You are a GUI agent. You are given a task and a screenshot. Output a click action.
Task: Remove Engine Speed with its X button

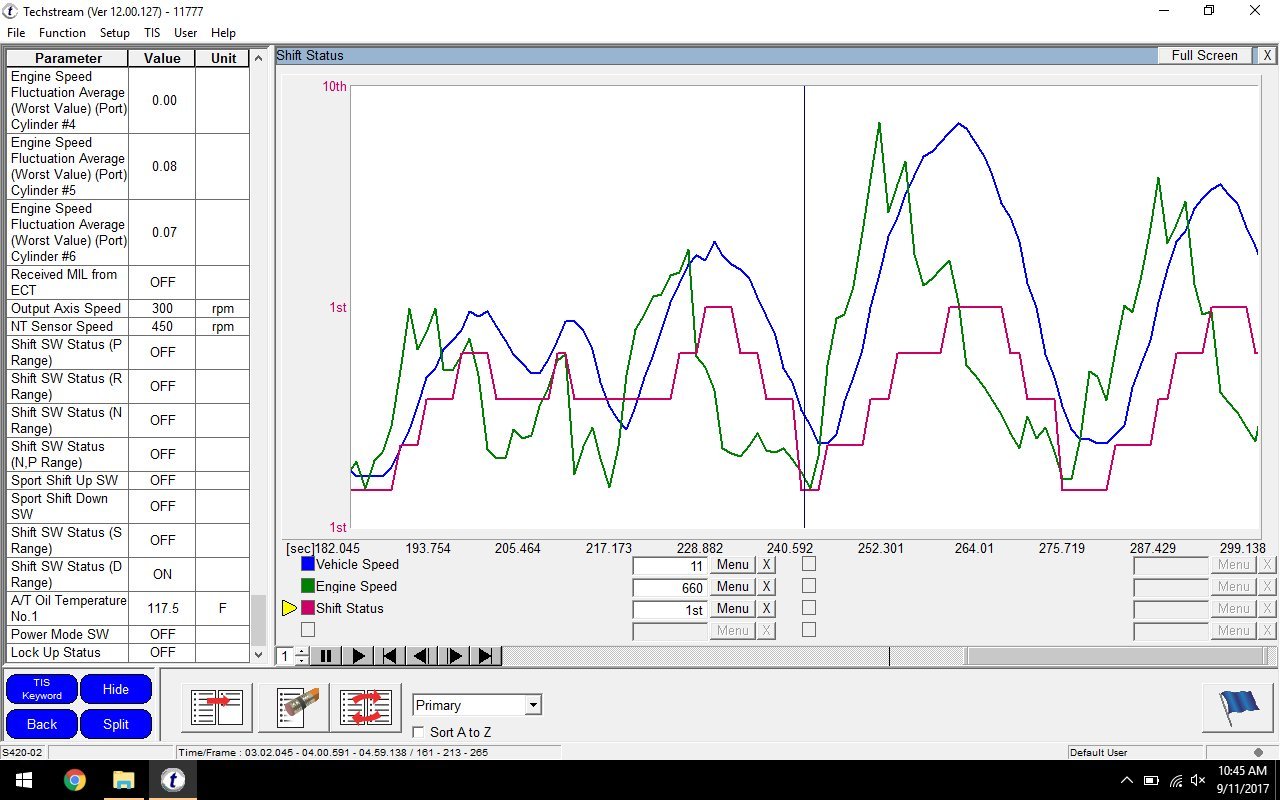pyautogui.click(x=766, y=587)
